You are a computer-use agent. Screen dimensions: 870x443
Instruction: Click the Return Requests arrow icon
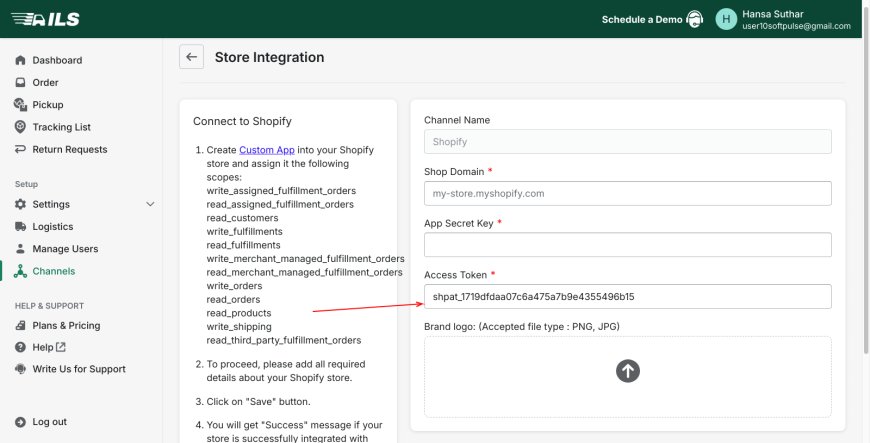tap(21, 149)
